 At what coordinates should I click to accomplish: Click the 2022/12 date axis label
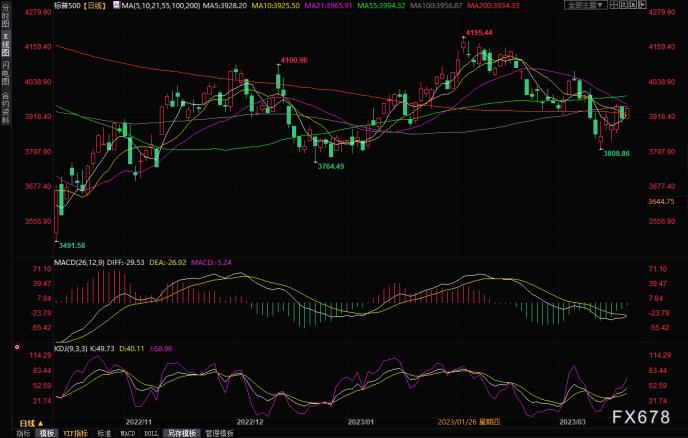250,422
